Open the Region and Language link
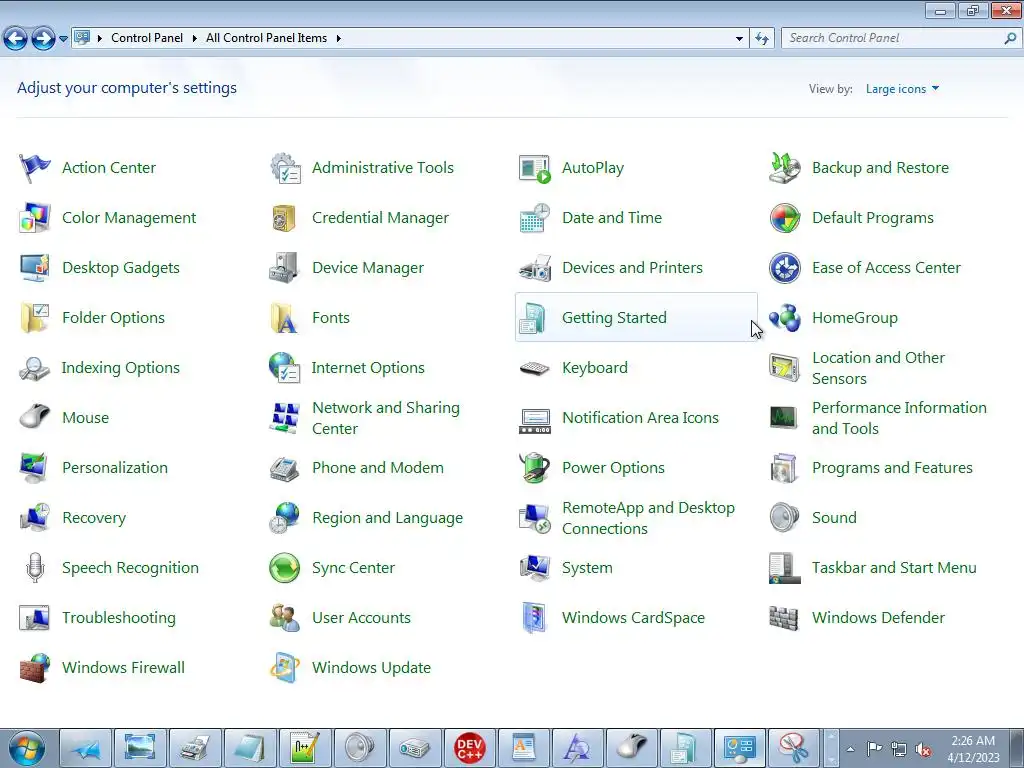 (387, 518)
